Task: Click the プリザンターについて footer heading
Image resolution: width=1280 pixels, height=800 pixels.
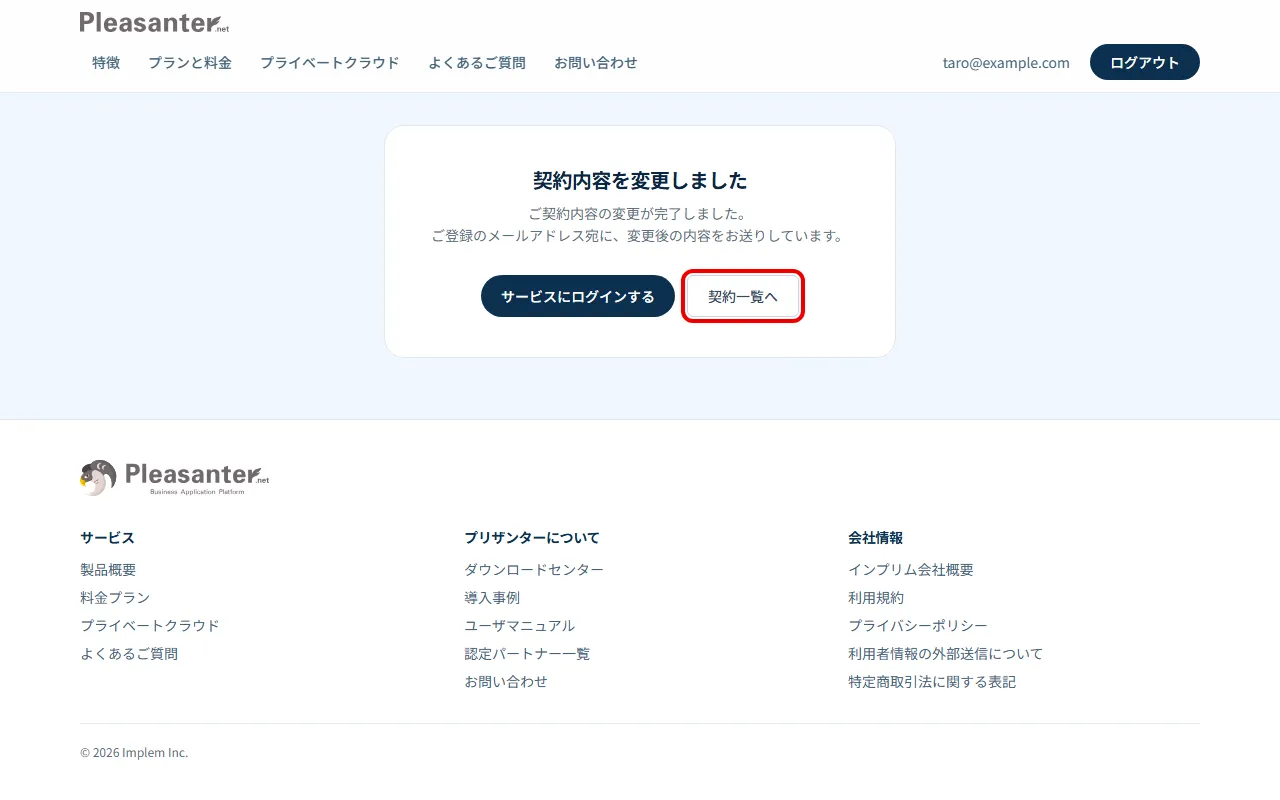Action: [532, 538]
